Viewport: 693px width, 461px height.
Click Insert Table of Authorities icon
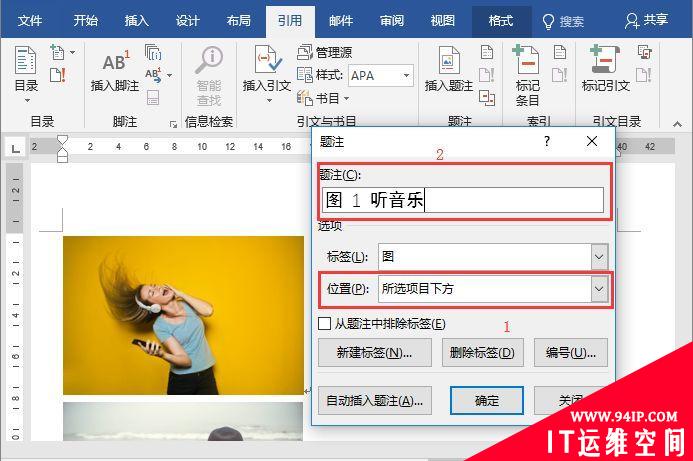coord(644,52)
